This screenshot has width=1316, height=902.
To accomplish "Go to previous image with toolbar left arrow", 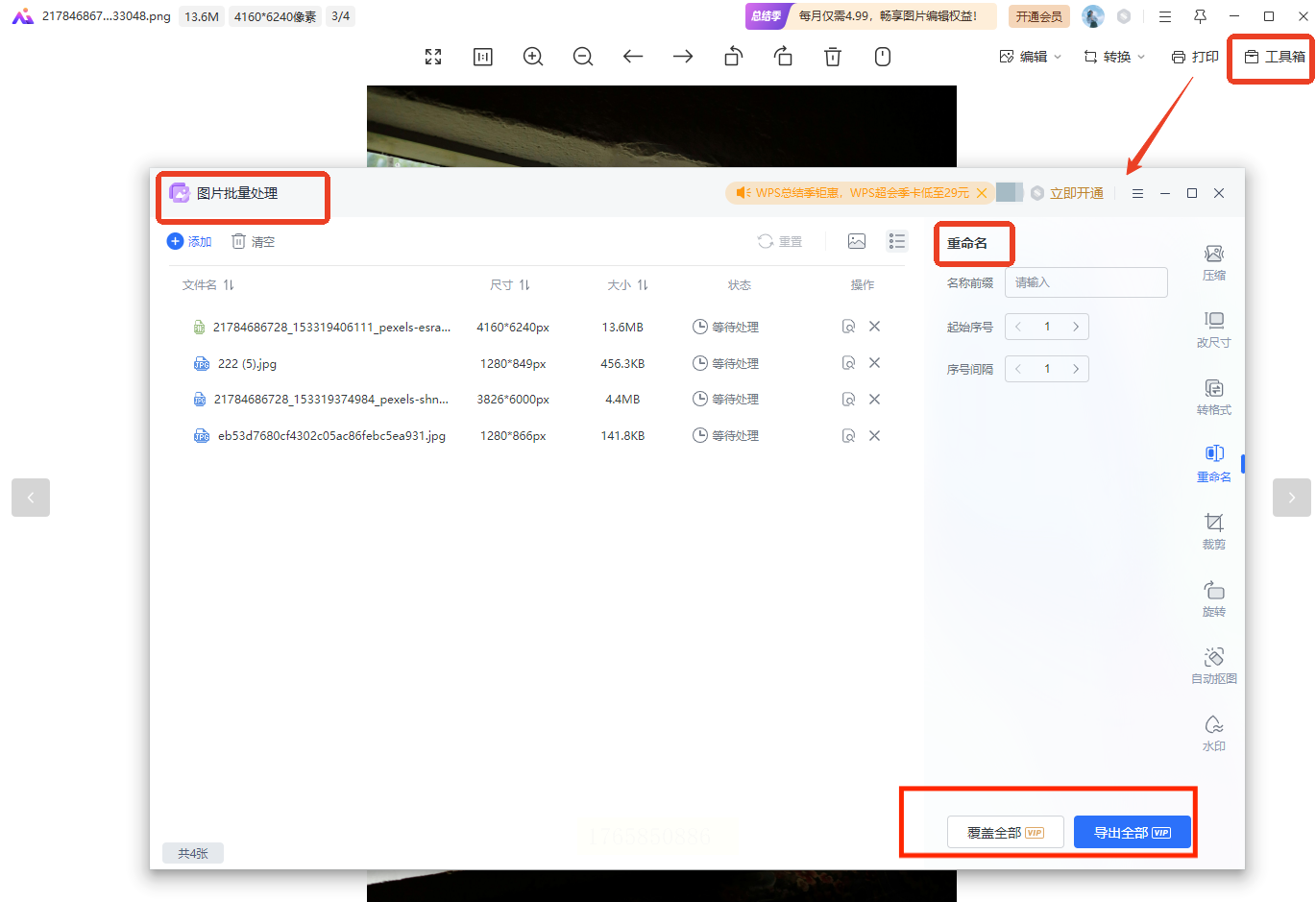I will point(633,57).
